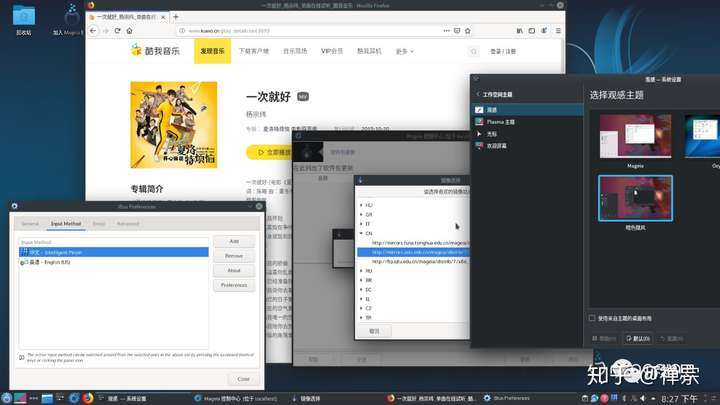The width and height of the screenshot is (720, 405).
Task: Expand the GR mirror country node
Action: click(361, 214)
